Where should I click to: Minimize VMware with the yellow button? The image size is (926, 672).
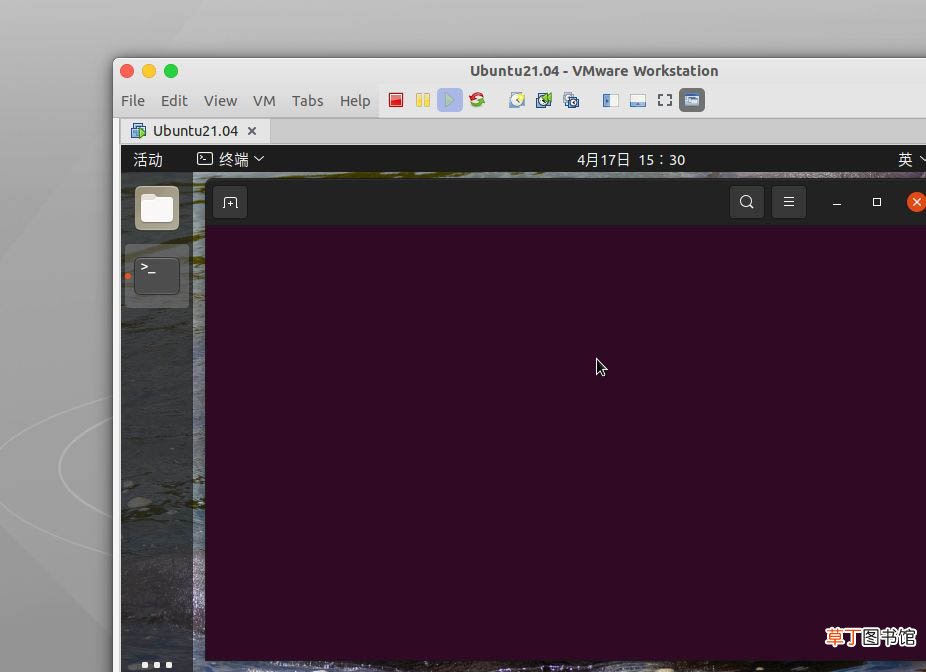click(x=149, y=71)
